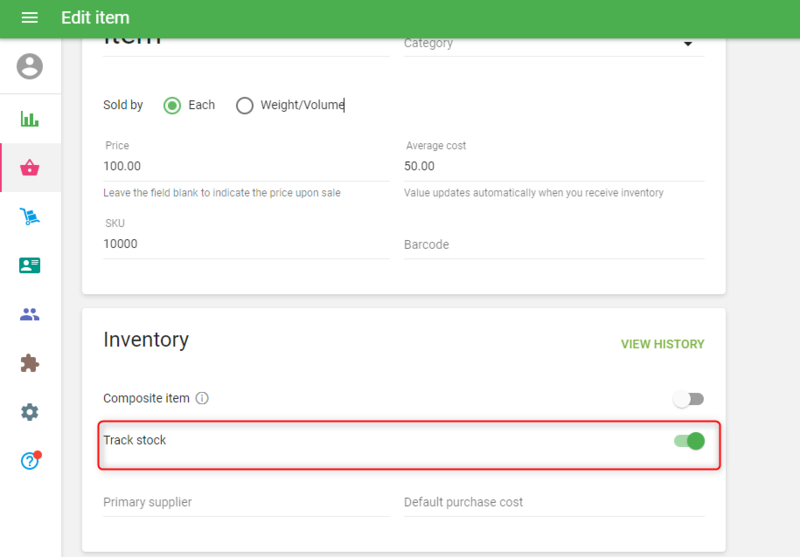
Task: Enable the Composite item toggle
Action: (x=688, y=399)
